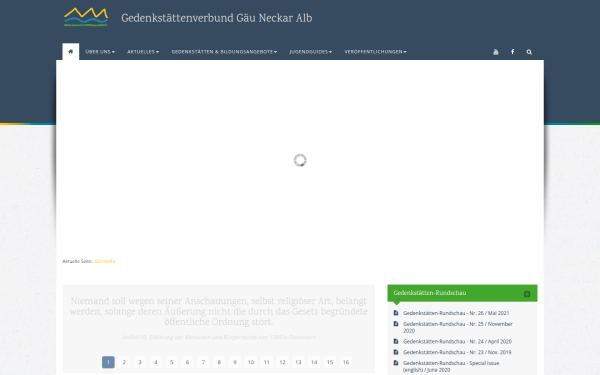The image size is (600, 375).
Task: Select quote page 3
Action: 140,362
